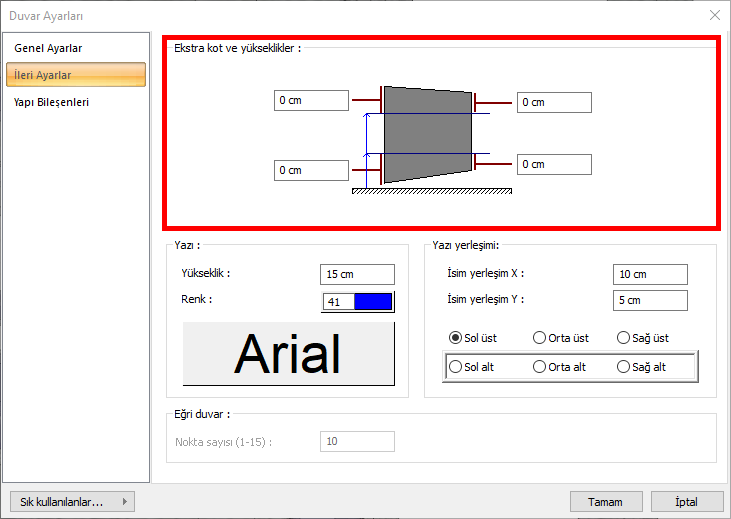
Task: Click the Yükseklik text height field
Action: coord(358,274)
